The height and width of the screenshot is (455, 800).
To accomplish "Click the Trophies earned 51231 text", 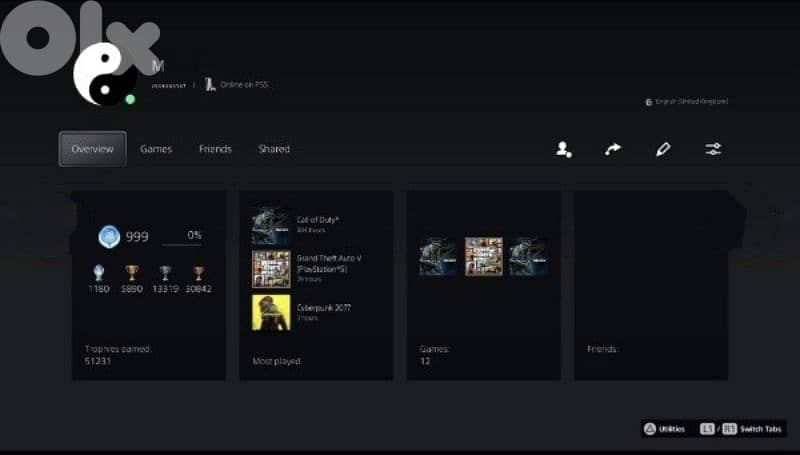I will [x=117, y=355].
